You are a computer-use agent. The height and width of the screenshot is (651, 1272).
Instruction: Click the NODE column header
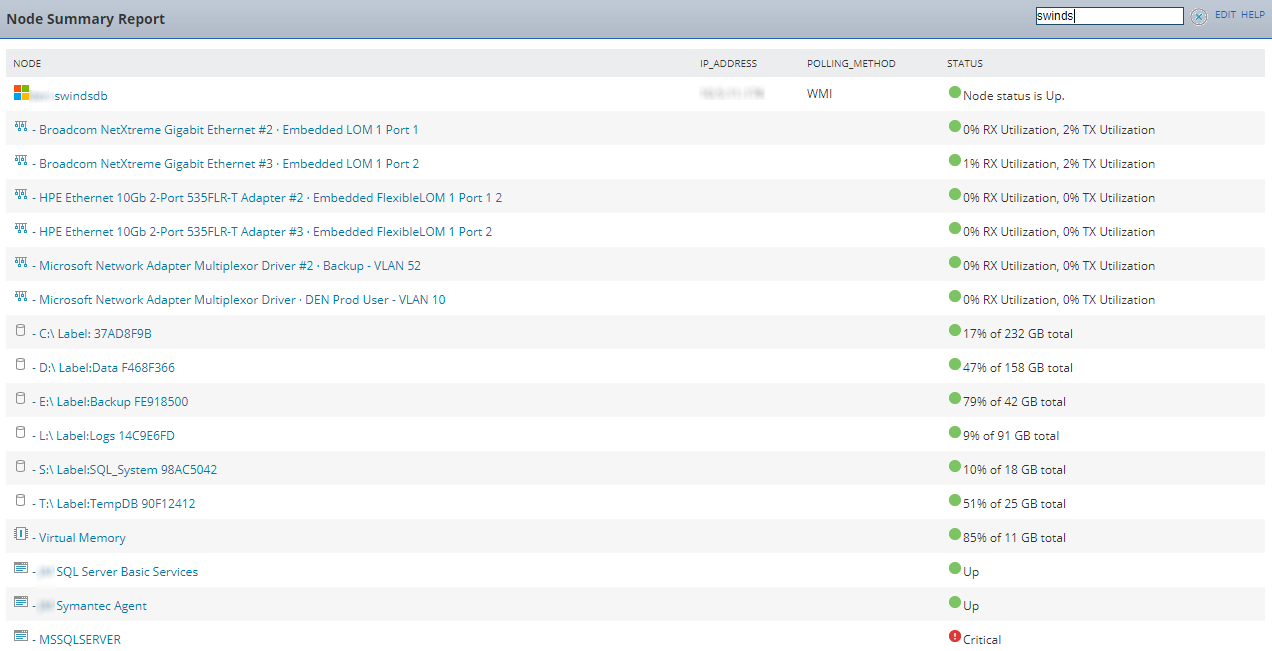click(x=27, y=64)
